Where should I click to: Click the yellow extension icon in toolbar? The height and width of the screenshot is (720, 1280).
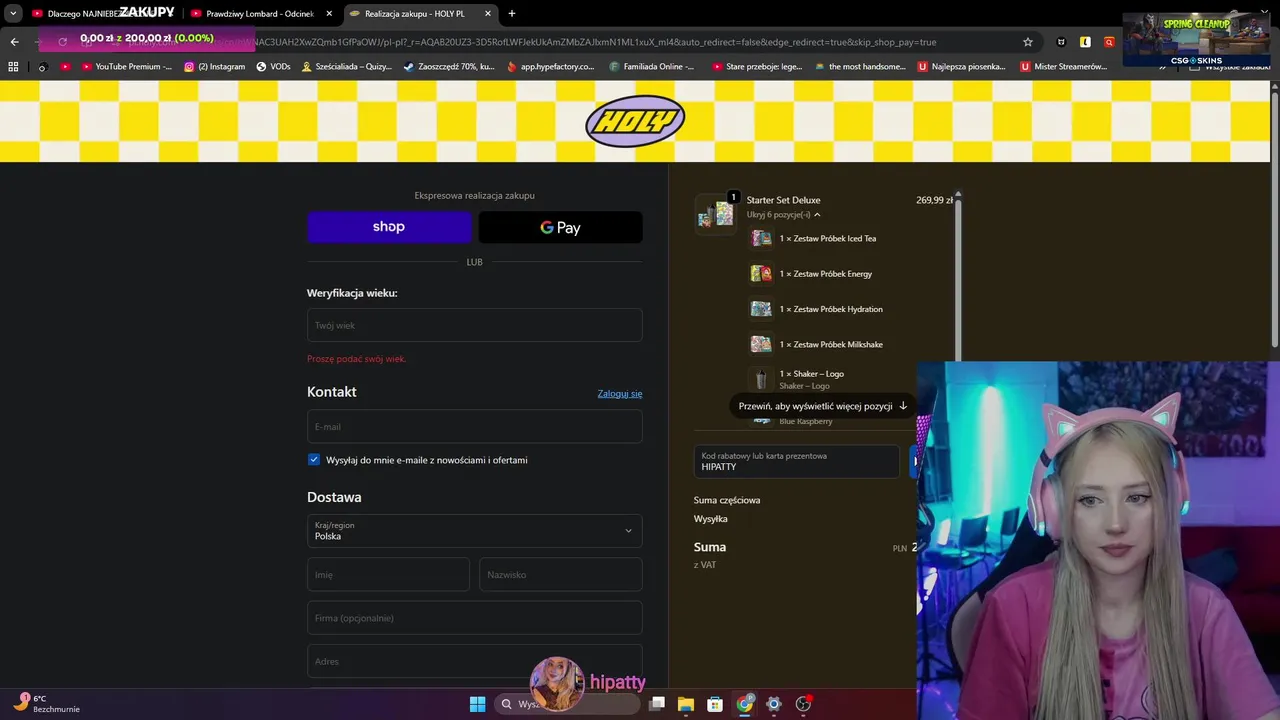point(1085,42)
